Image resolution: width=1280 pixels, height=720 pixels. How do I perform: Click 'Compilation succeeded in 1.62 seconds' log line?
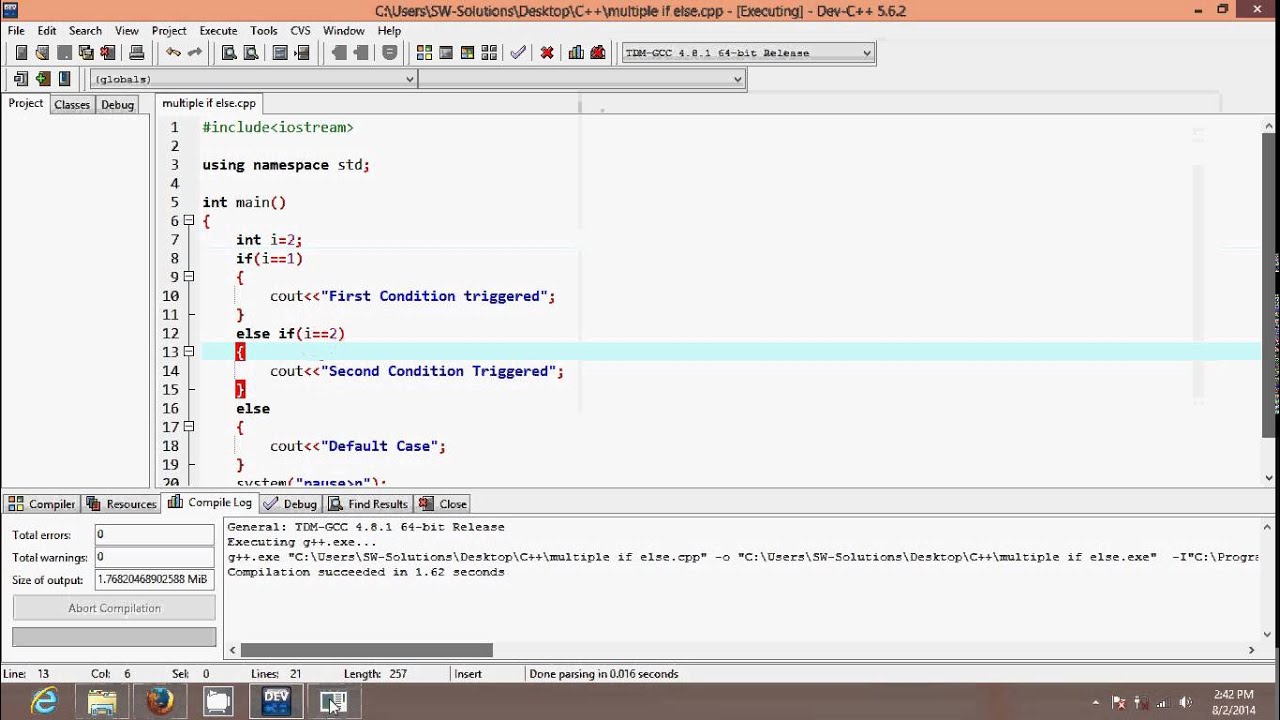point(366,572)
